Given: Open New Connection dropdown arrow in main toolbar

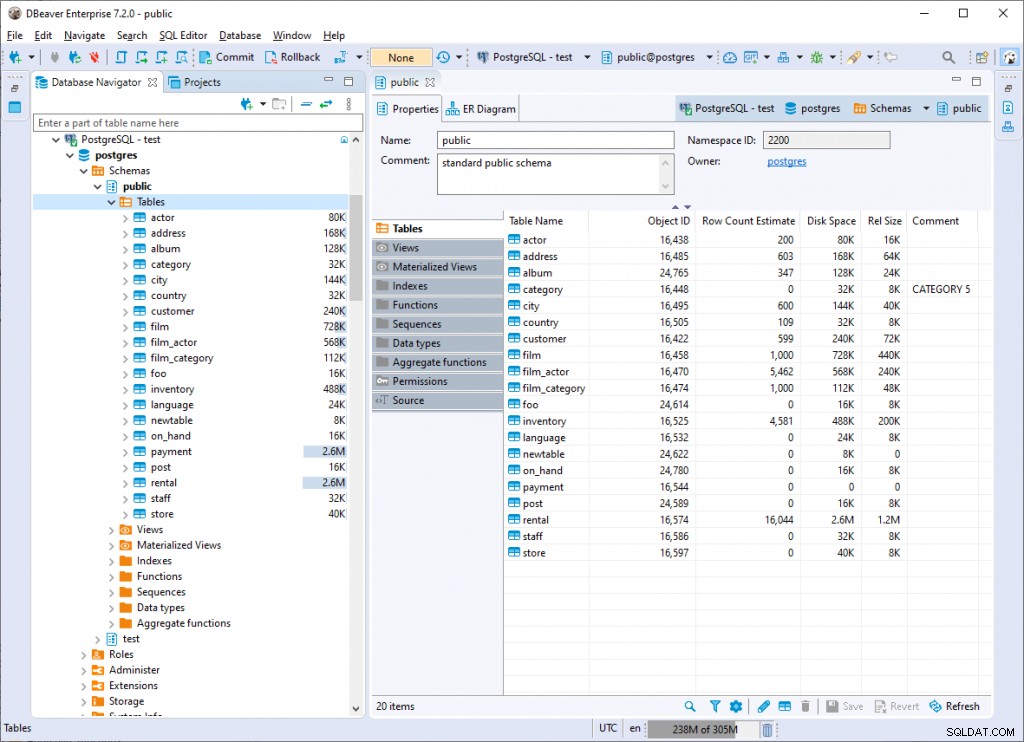Looking at the screenshot, I should point(31,57).
